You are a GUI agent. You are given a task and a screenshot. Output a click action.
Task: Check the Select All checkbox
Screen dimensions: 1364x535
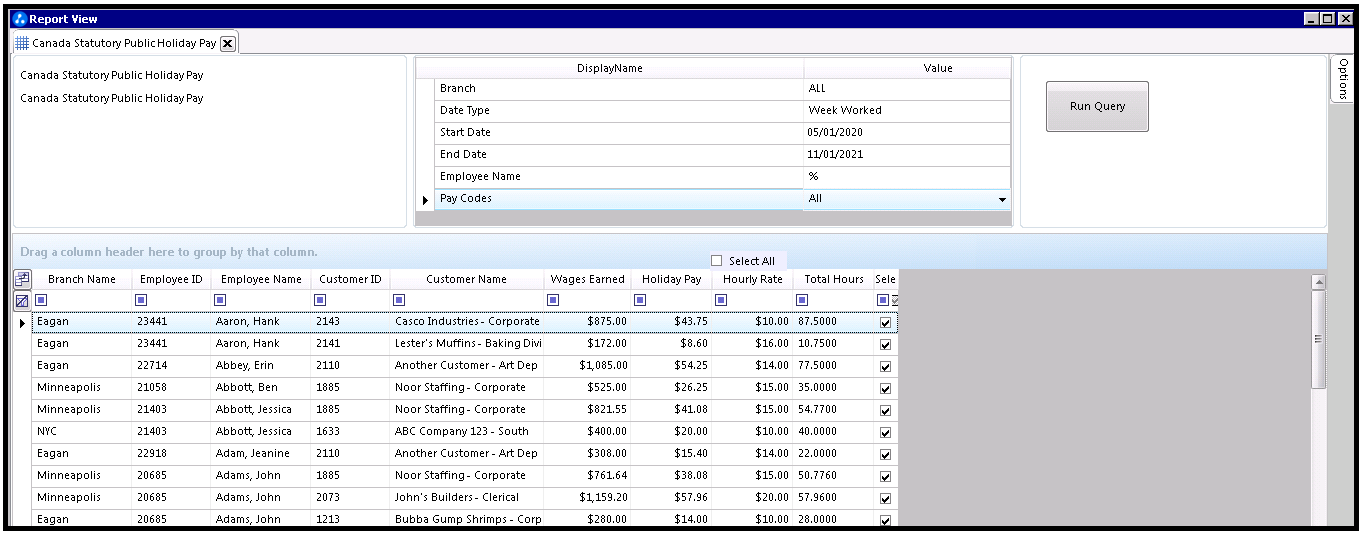[716, 261]
